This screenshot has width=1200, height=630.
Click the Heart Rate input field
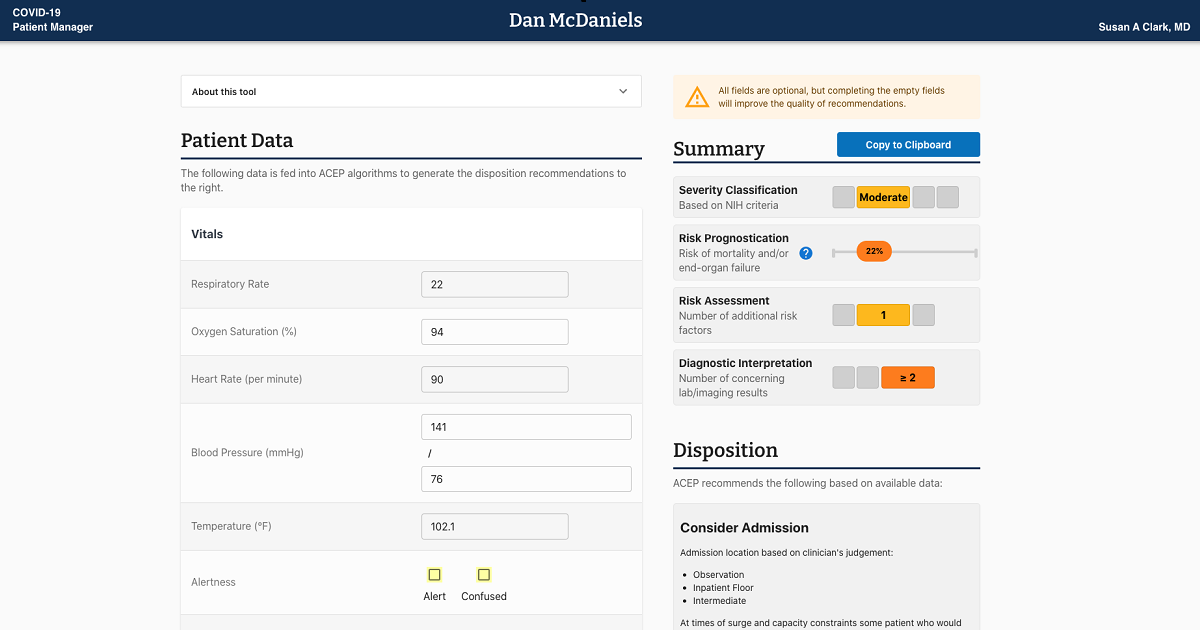click(x=494, y=379)
